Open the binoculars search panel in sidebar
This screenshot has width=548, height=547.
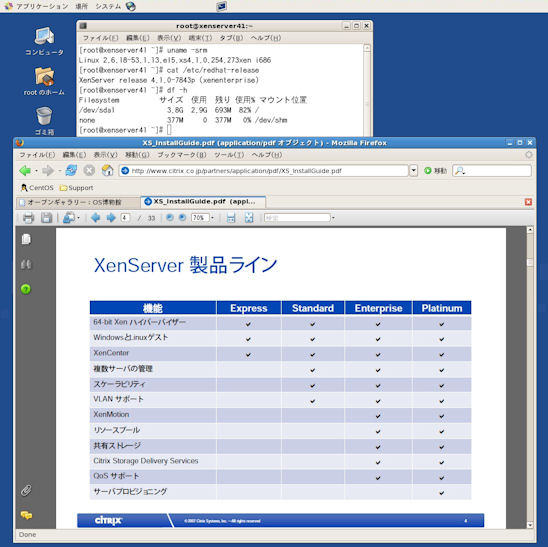[26, 265]
